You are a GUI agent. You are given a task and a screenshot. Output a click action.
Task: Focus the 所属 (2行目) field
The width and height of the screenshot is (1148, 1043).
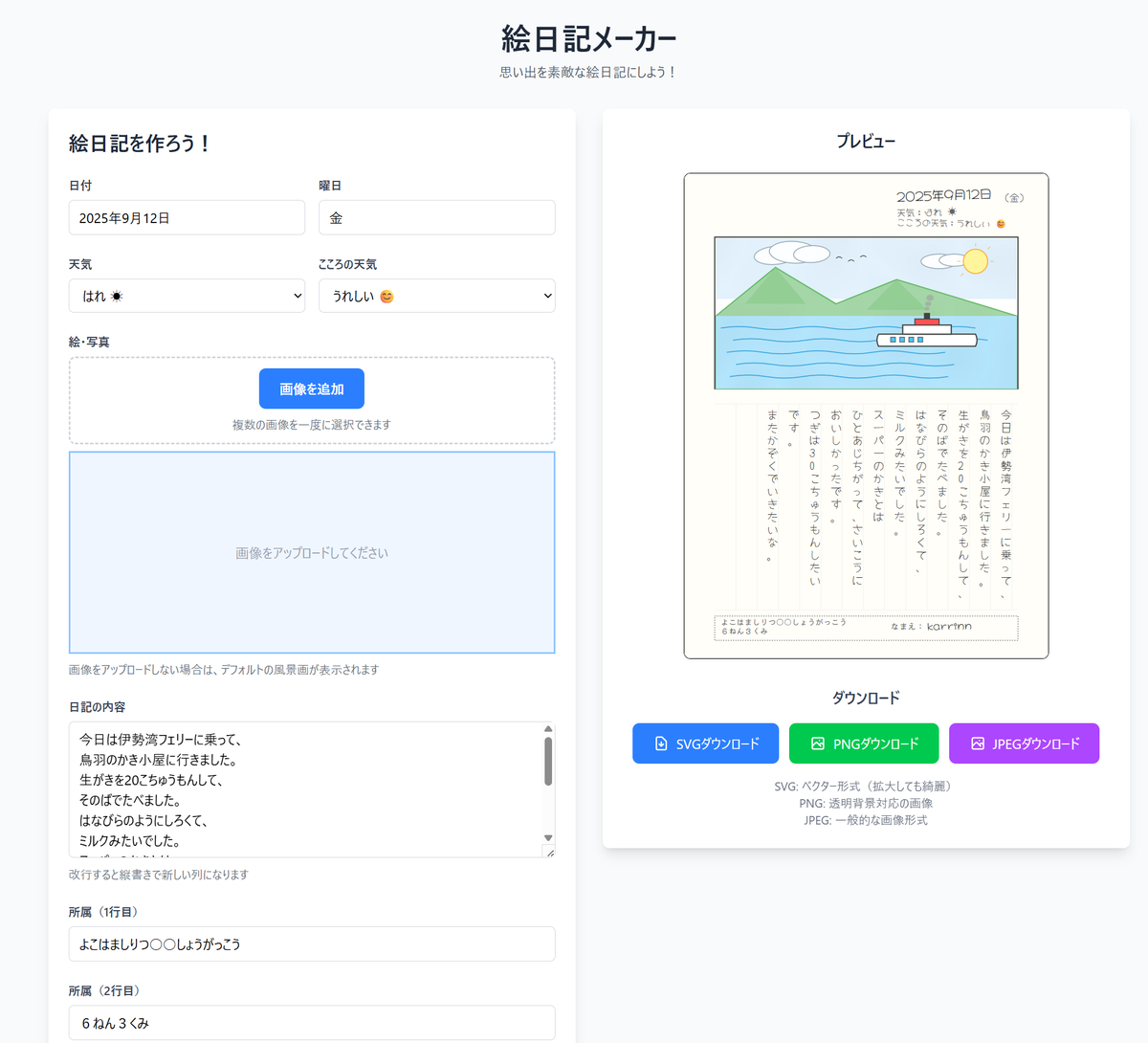click(312, 1022)
